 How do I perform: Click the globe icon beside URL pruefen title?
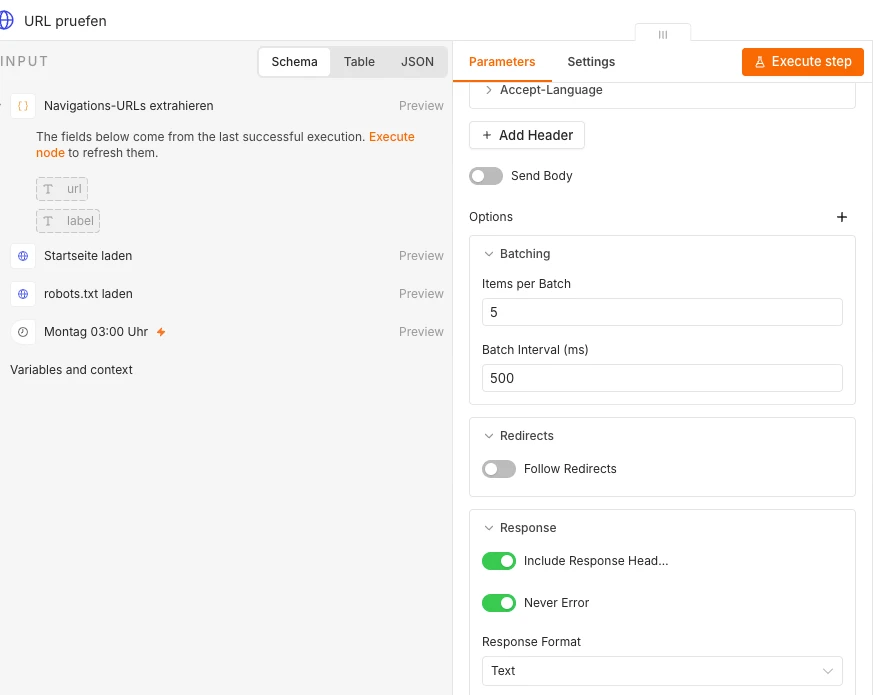6,21
